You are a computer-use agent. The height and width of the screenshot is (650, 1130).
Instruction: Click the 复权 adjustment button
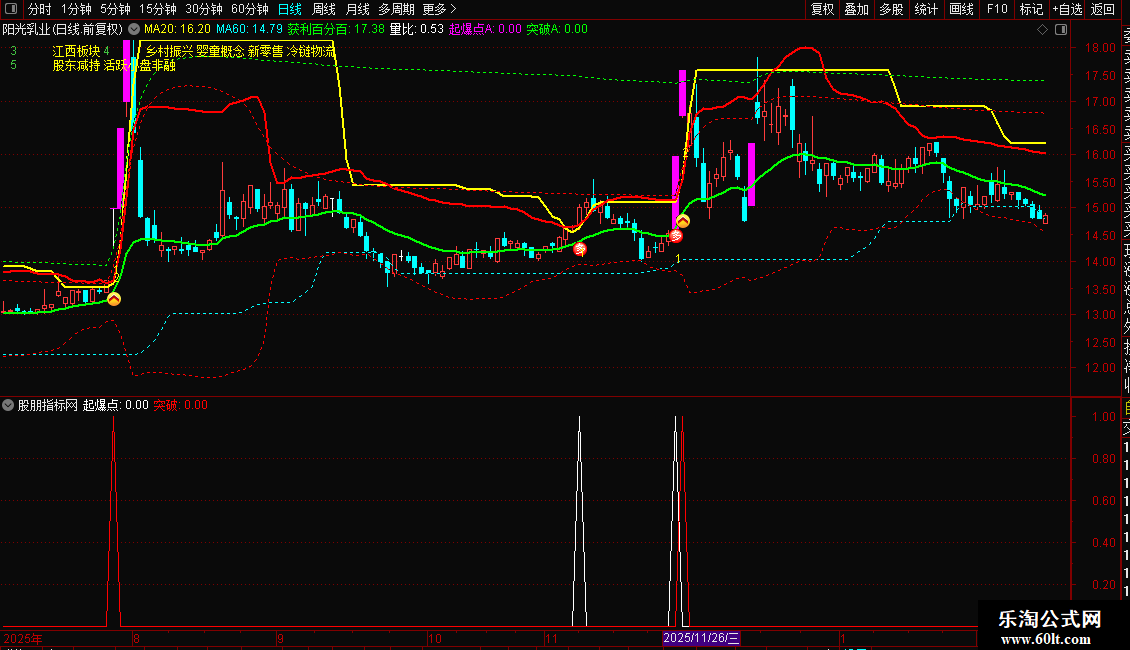[x=822, y=9]
